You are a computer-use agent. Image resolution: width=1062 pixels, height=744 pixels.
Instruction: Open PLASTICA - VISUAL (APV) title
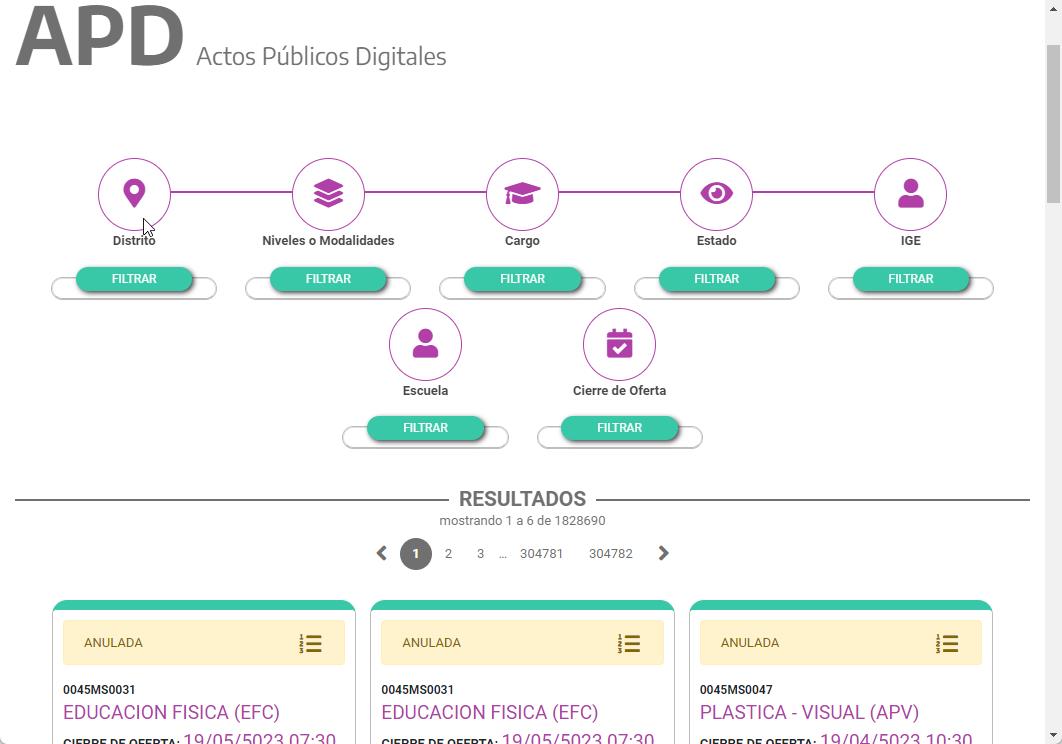click(809, 712)
